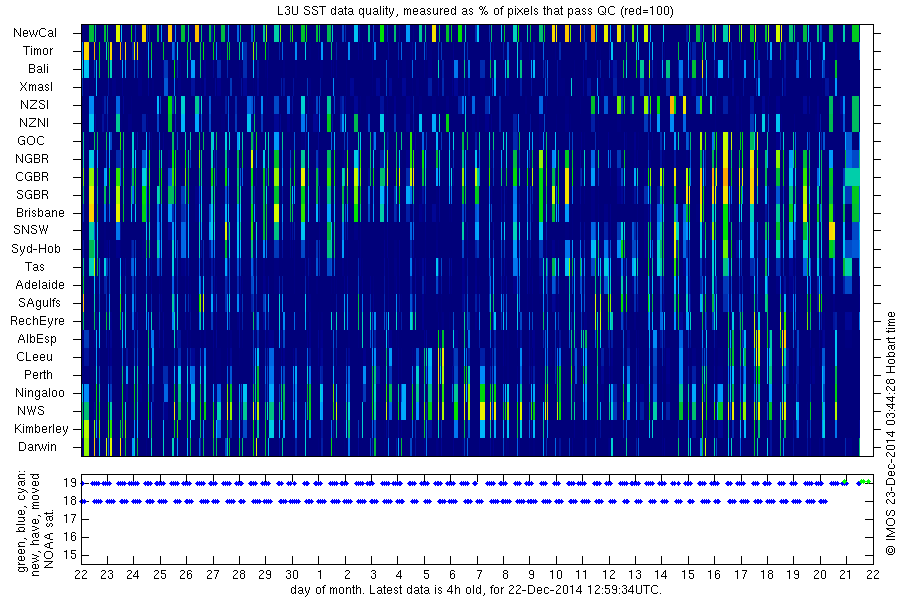The width and height of the screenshot is (900, 600).
Task: Click day 17 on the x-axis
Action: click(x=740, y=574)
